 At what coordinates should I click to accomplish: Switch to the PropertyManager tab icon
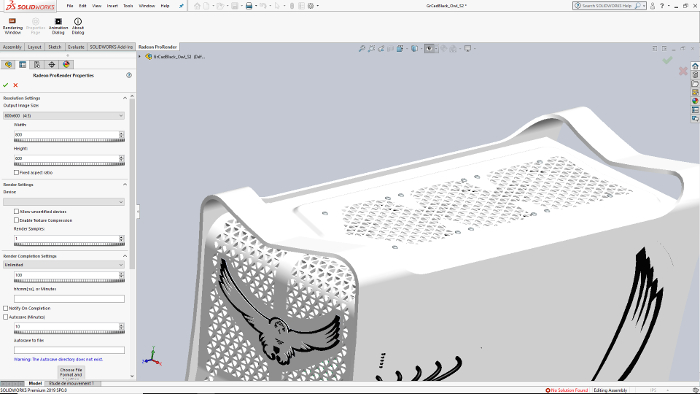tap(22, 65)
